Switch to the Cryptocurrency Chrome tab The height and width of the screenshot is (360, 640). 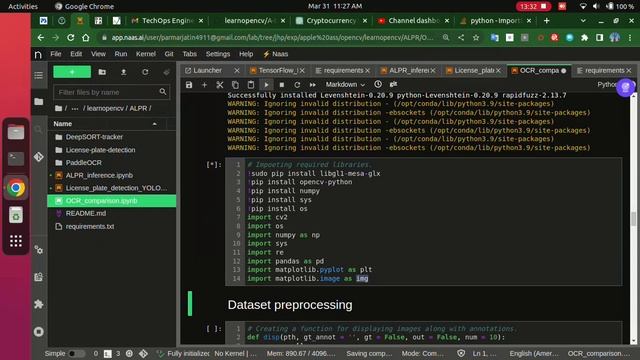331,20
